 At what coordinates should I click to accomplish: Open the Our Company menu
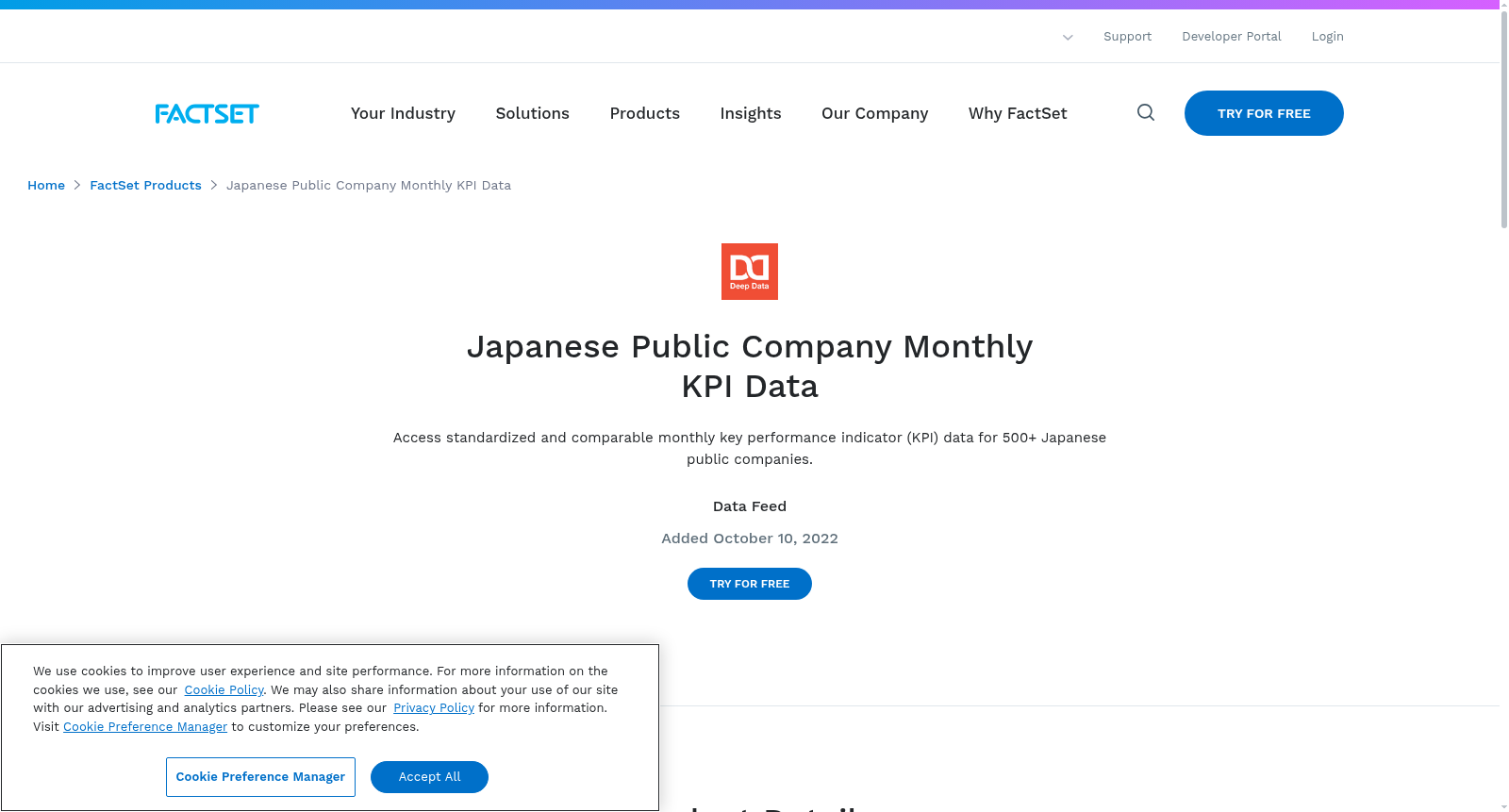[x=874, y=113]
